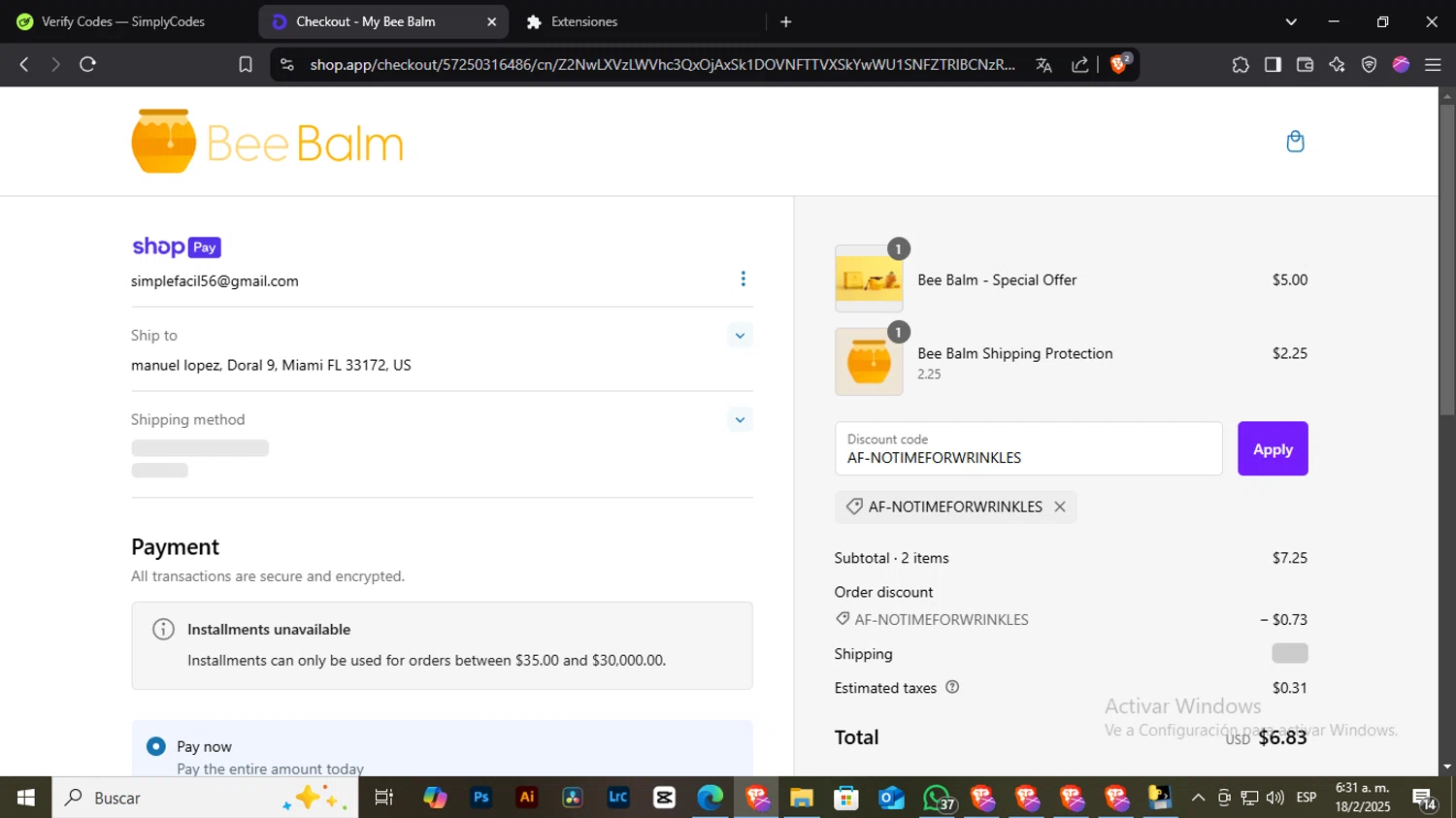Bookmark this page with the bookmark icon
The image size is (1456, 818).
pyautogui.click(x=246, y=64)
